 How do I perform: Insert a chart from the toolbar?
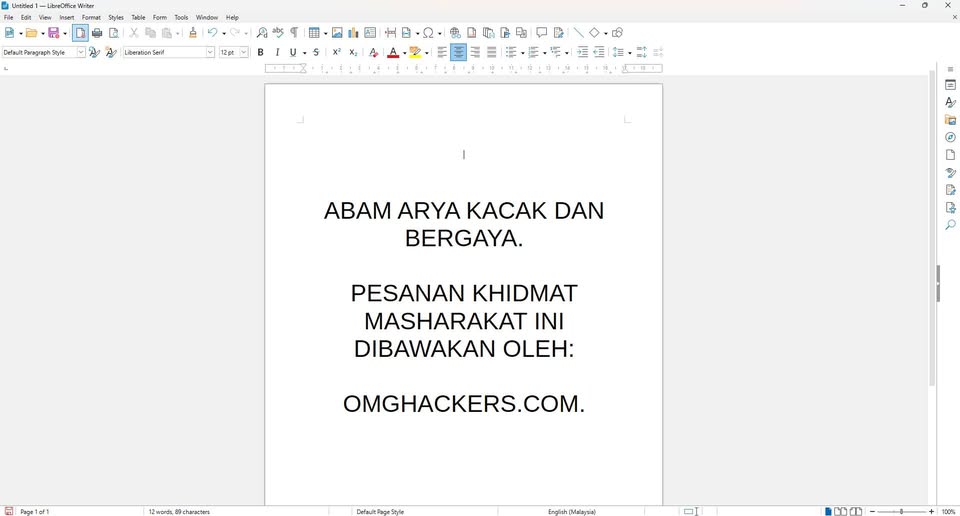(353, 33)
